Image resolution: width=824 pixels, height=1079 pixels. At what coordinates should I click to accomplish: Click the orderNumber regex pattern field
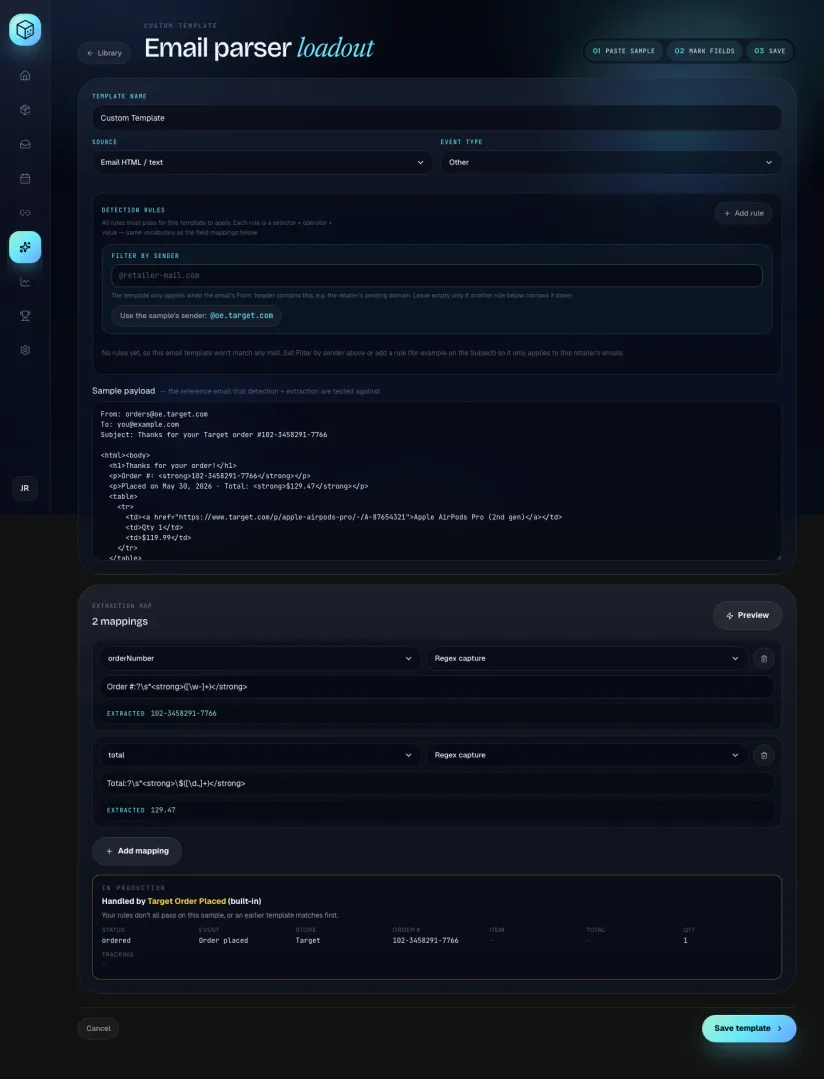(436, 687)
